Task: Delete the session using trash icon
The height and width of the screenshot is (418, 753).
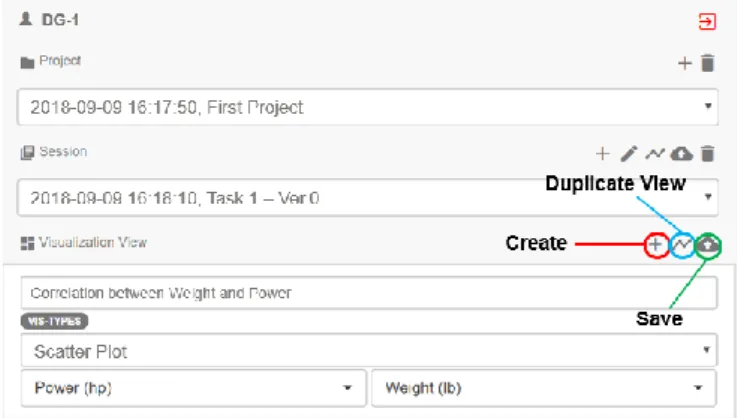Action: [707, 154]
